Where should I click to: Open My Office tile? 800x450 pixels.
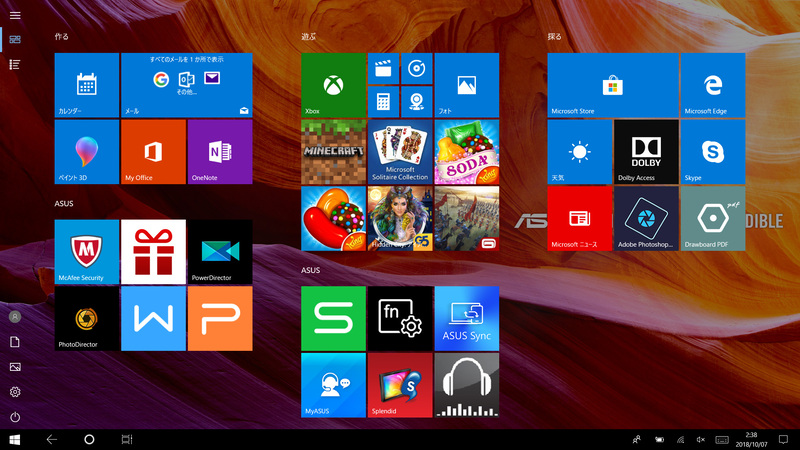click(154, 152)
